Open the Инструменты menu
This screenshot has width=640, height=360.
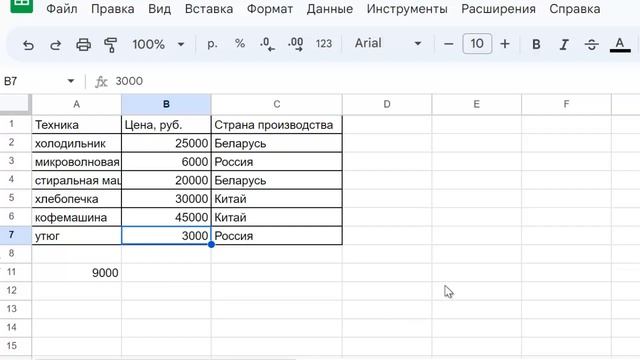tap(407, 9)
